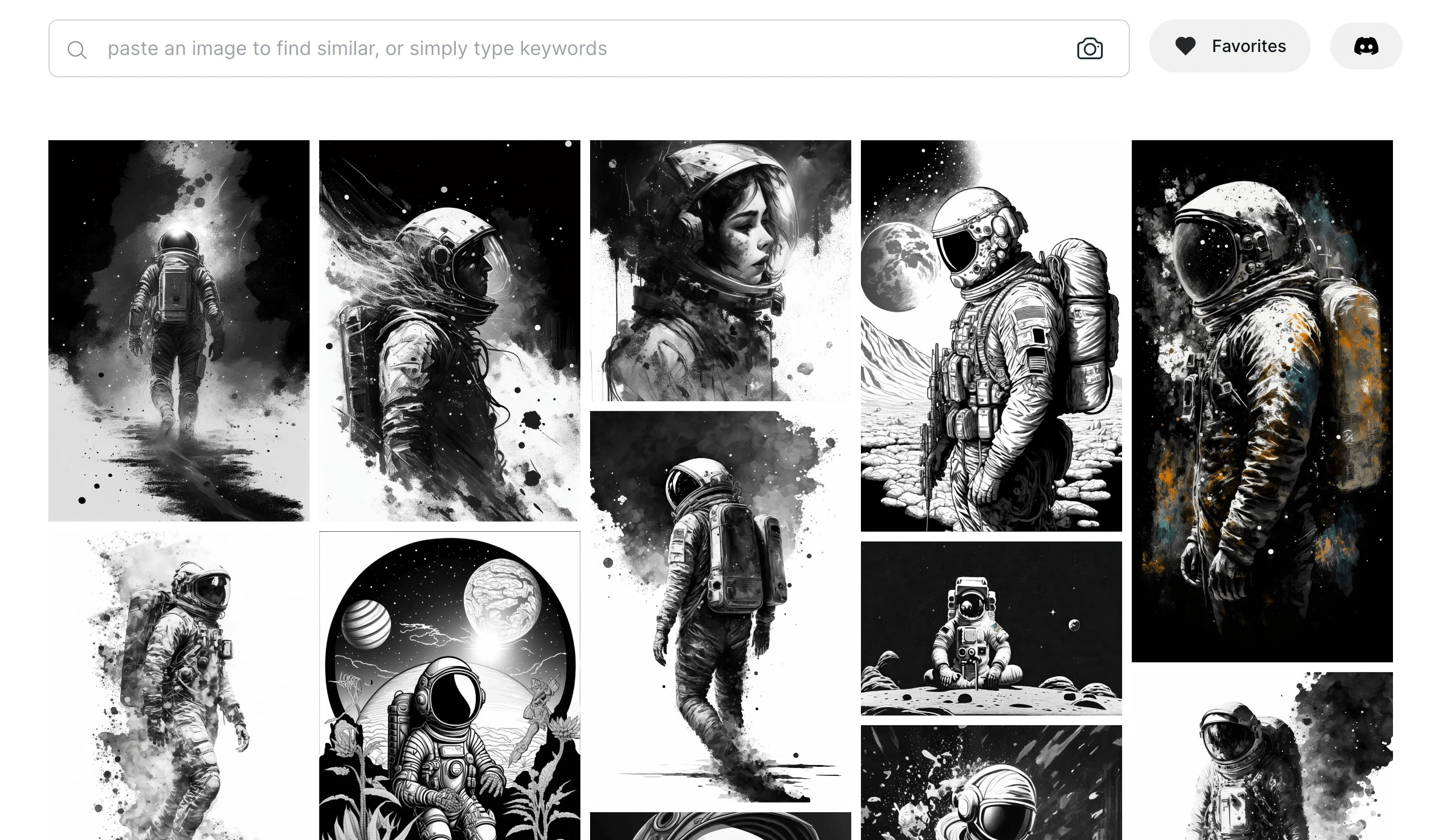Viewport: 1451px width, 840px height.
Task: Click the magnifying glass search icon
Action: click(77, 50)
